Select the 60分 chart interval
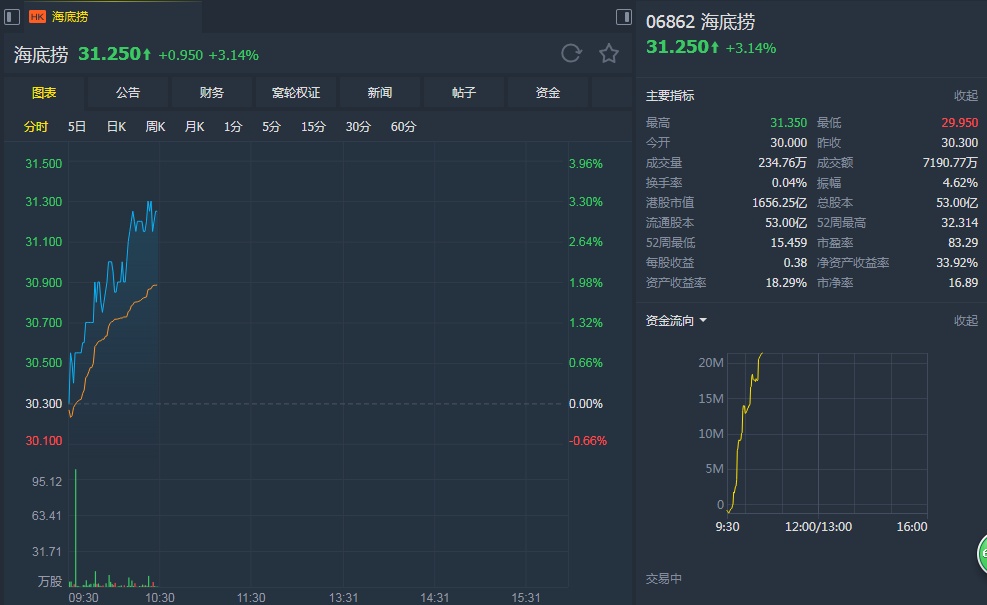Screen dimensions: 987x605 404,127
